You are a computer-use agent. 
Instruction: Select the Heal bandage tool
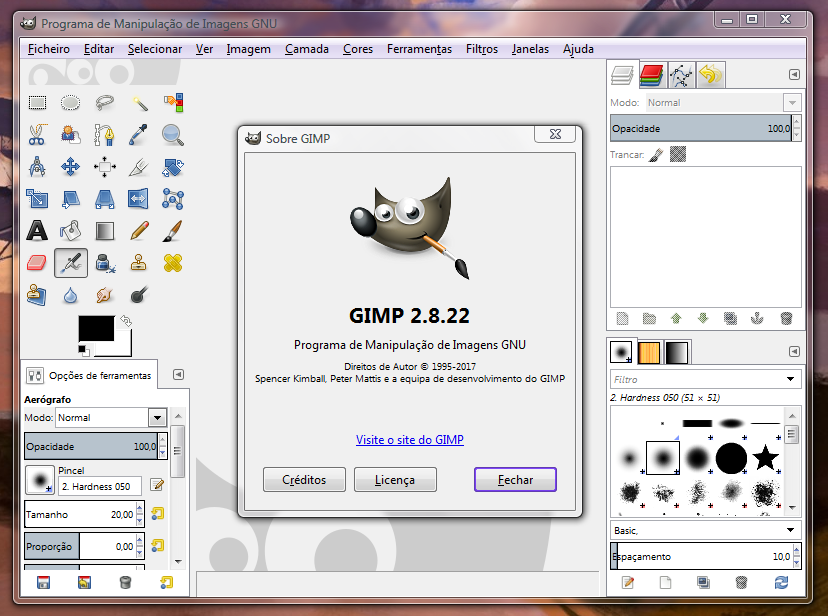(x=173, y=263)
